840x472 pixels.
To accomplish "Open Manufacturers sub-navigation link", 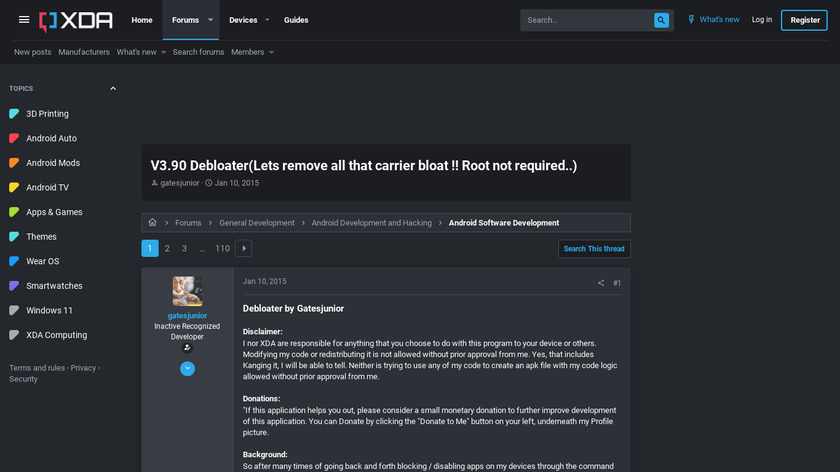I will [x=84, y=52].
